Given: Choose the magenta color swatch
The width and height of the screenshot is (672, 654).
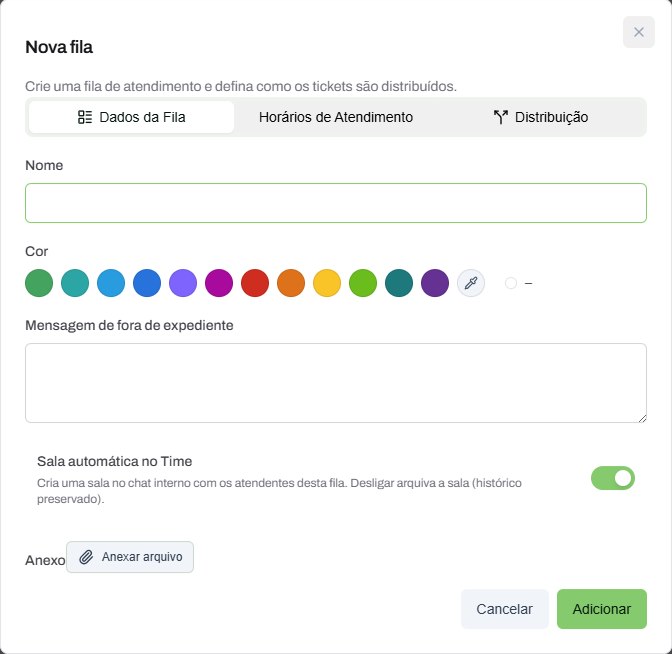Looking at the screenshot, I should pyautogui.click(x=219, y=283).
